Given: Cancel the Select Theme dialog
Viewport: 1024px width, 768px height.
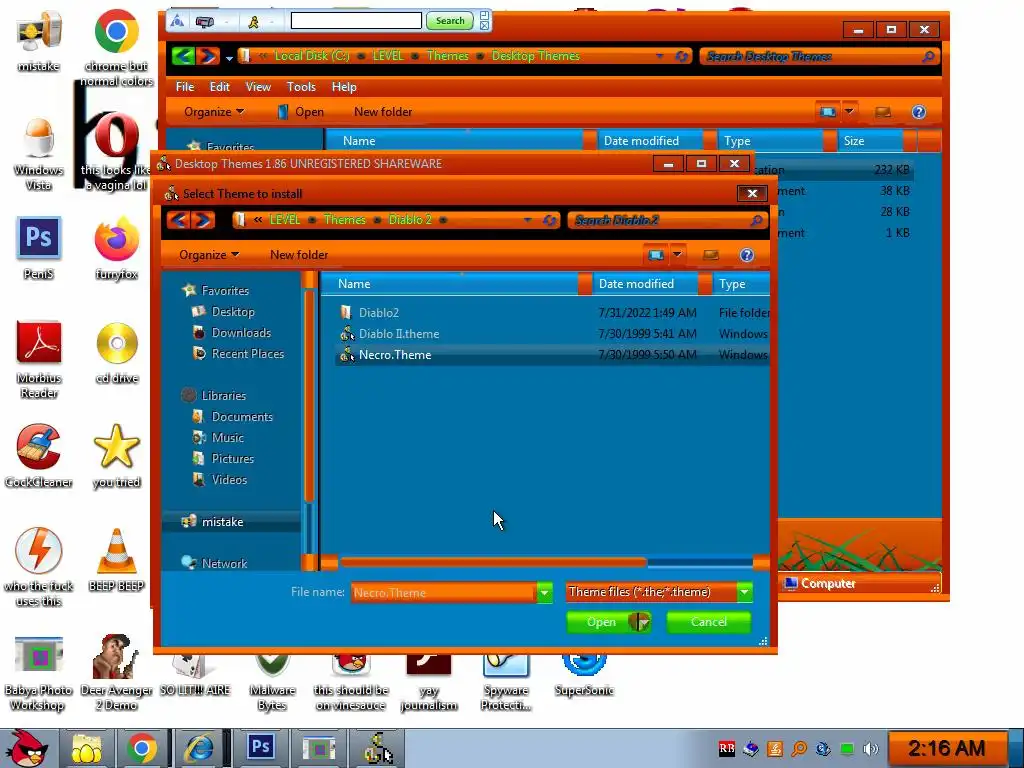Looking at the screenshot, I should 709,622.
